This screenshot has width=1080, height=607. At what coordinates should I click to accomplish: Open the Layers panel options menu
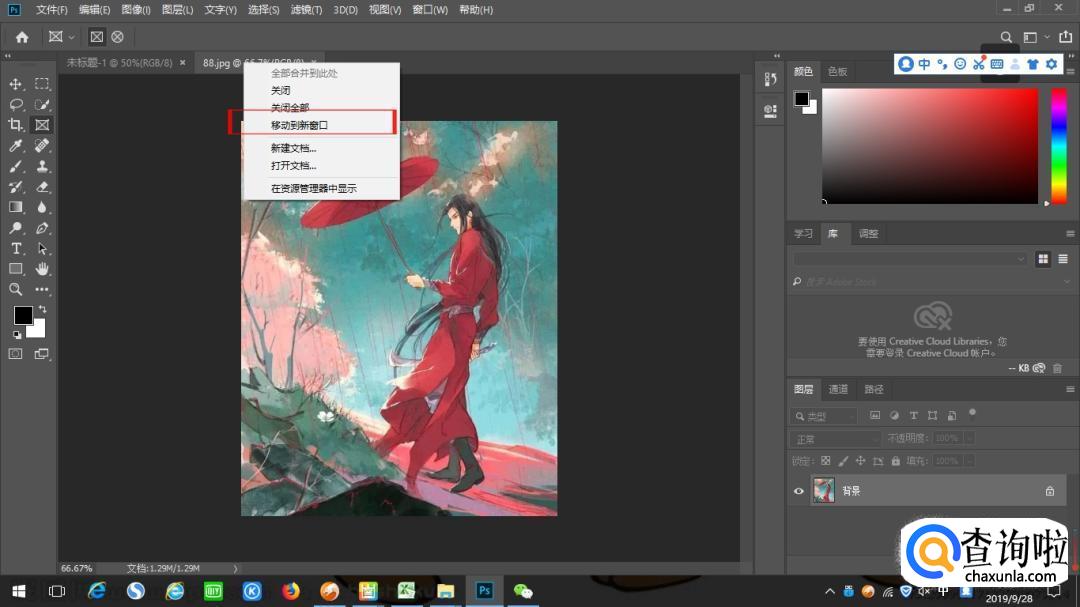(1070, 389)
